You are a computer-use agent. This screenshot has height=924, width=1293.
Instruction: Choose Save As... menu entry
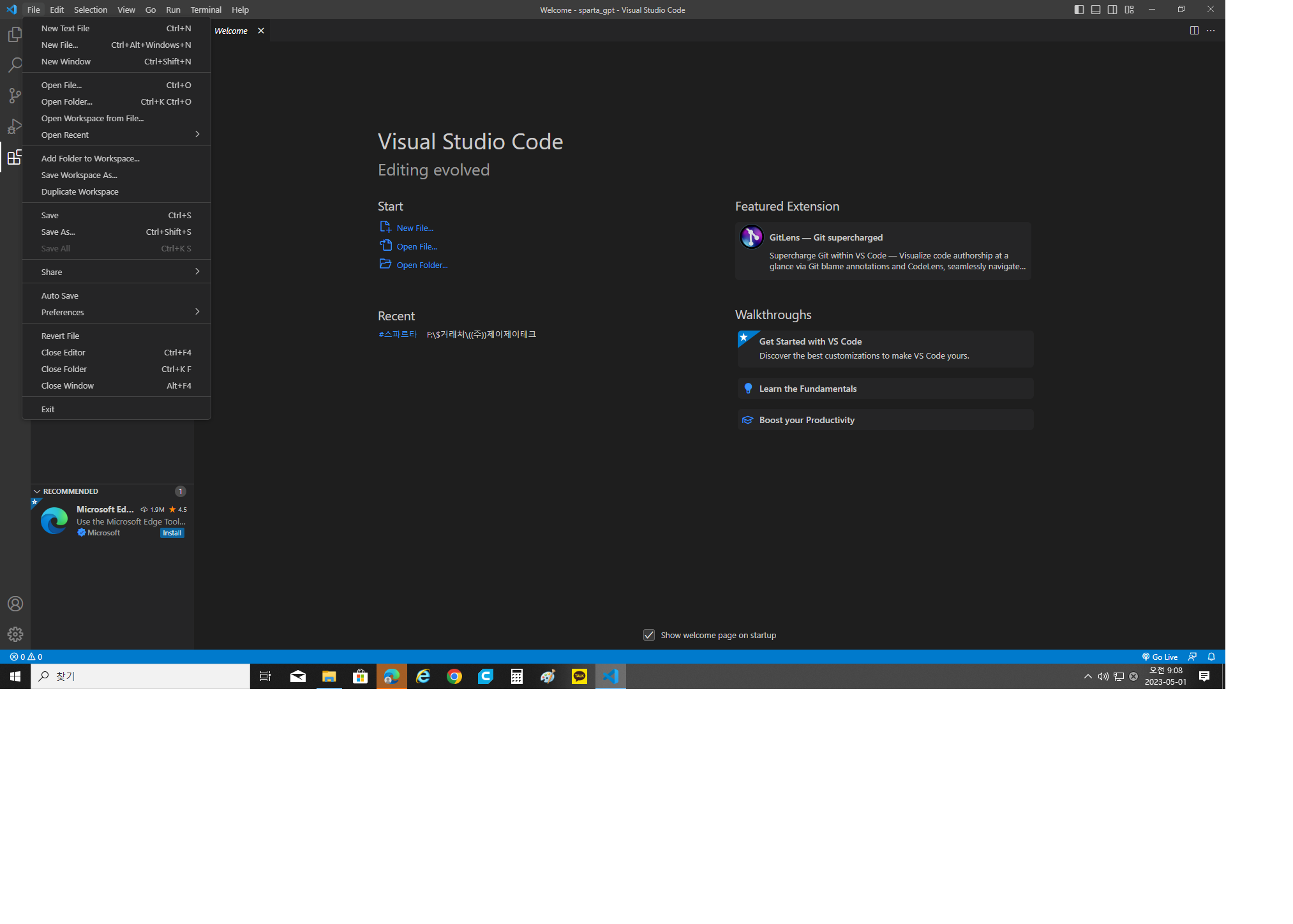click(117, 232)
